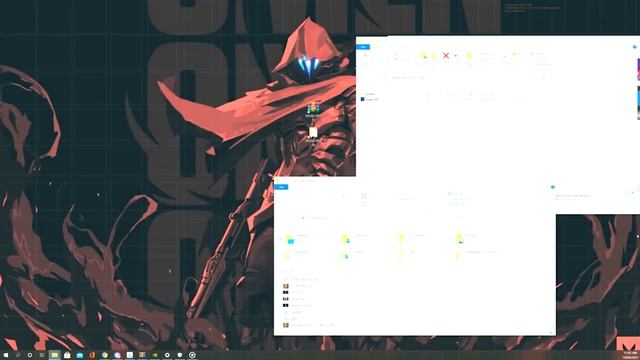Image resolution: width=640 pixels, height=360 pixels.
Task: Click Help icon in upper Explorer window
Action: [x=634, y=47]
